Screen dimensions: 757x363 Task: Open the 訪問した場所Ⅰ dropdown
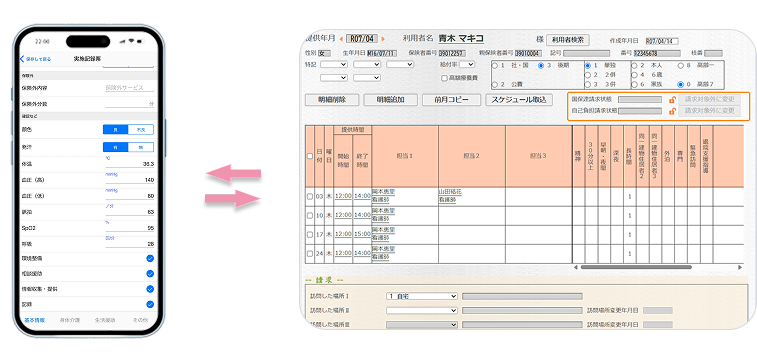(x=421, y=296)
